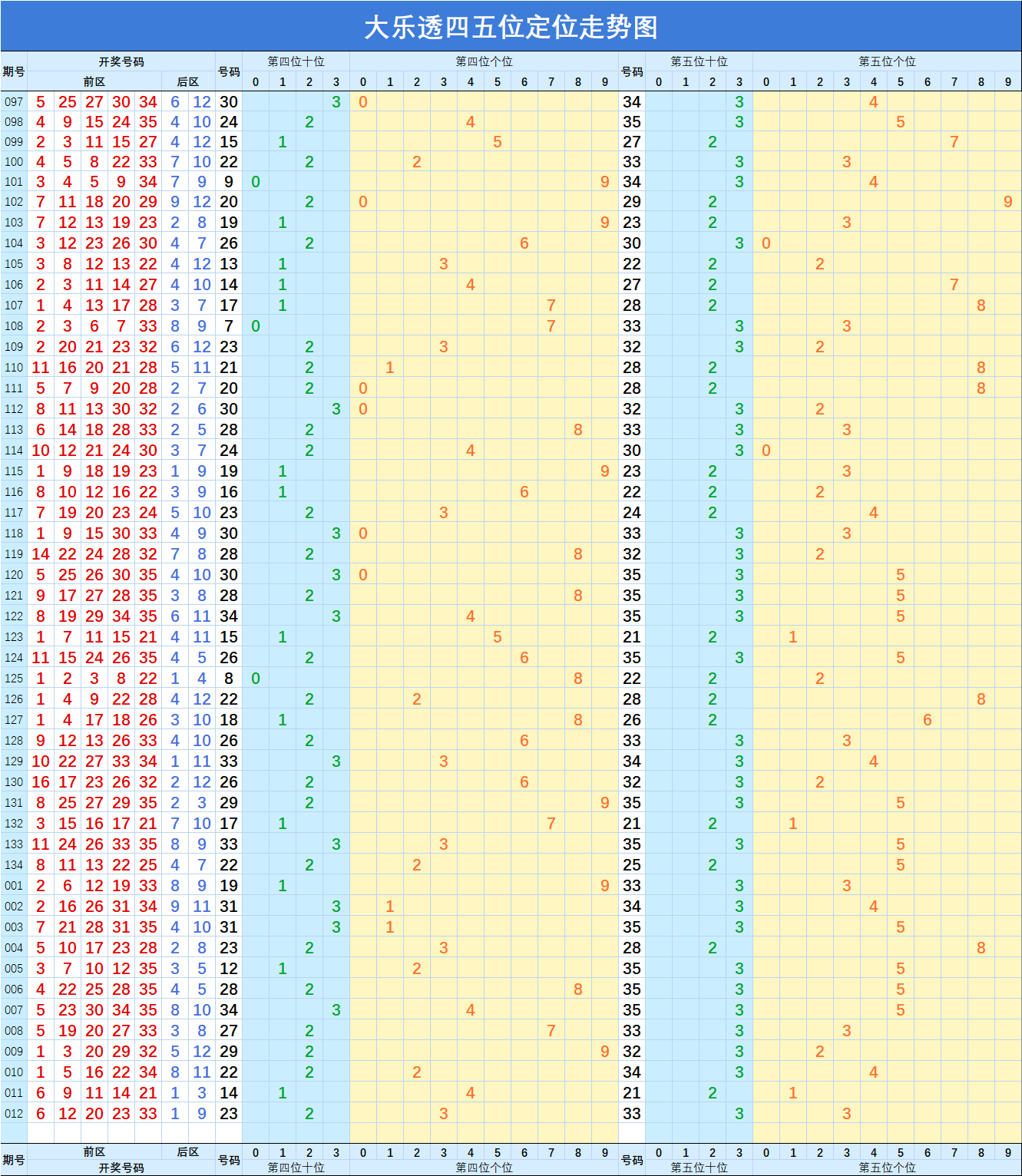
Task: Click orange 9 in row 102
Action: pyautogui.click(x=1008, y=201)
